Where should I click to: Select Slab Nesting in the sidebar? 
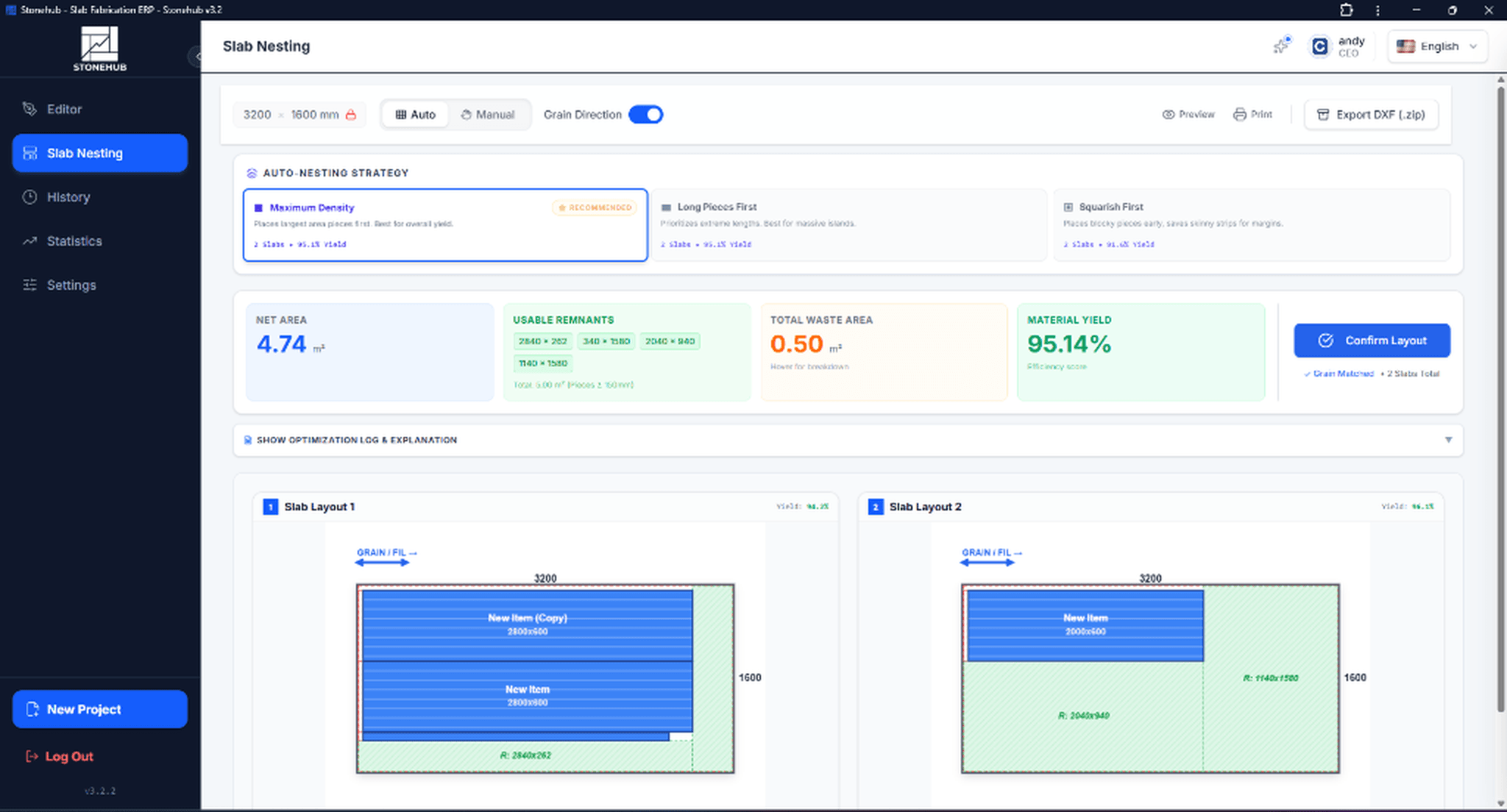click(99, 153)
